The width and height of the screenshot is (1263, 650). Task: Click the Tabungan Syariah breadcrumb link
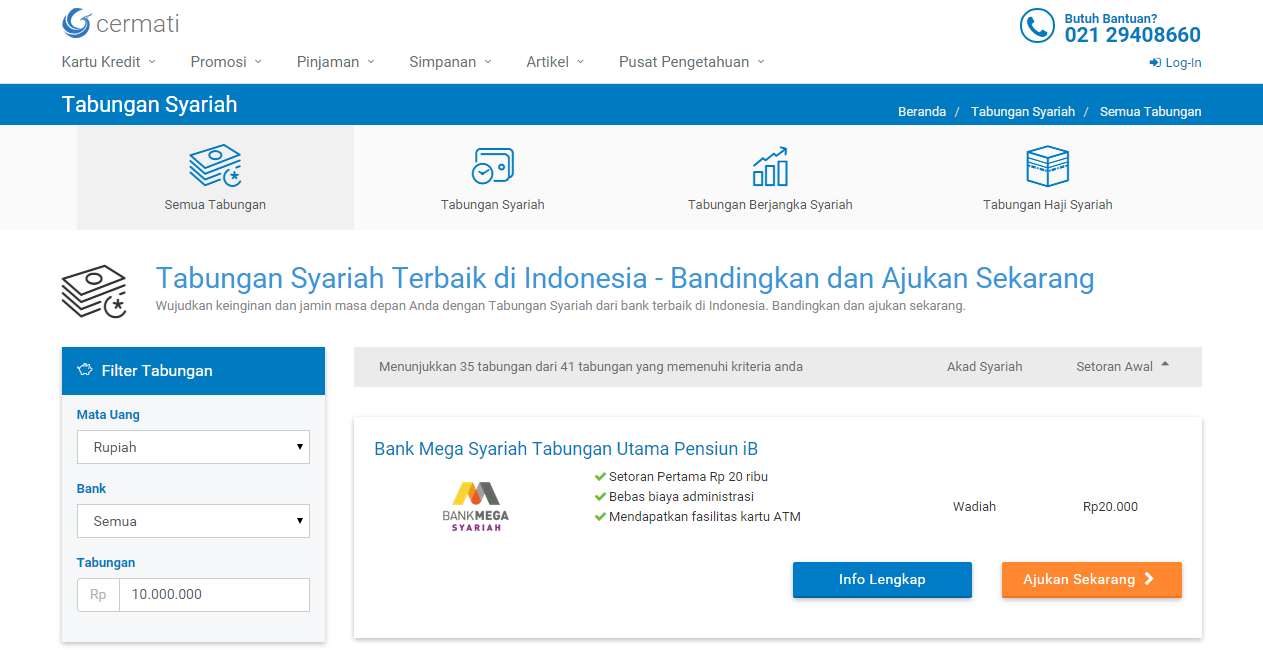point(1023,112)
